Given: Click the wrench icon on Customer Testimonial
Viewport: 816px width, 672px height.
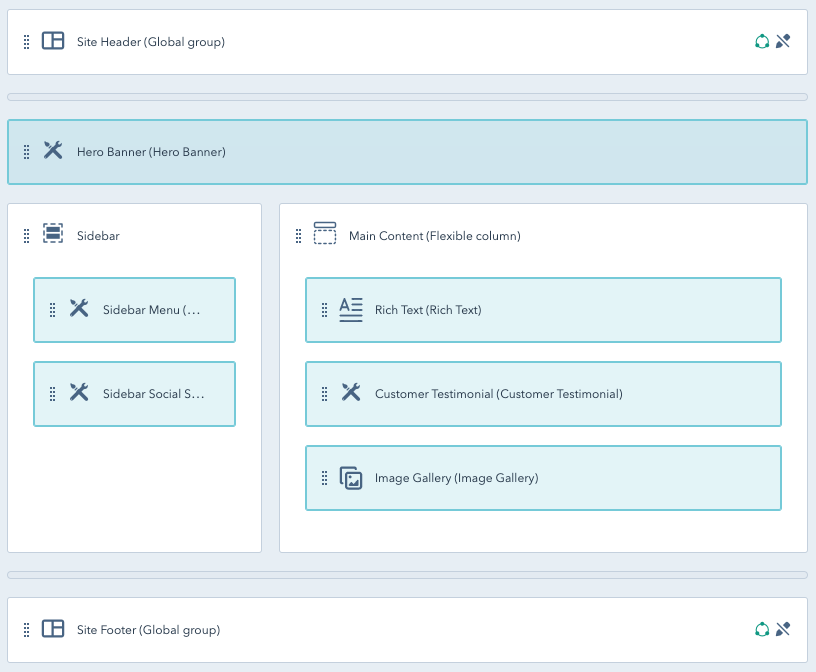Looking at the screenshot, I should (x=350, y=393).
